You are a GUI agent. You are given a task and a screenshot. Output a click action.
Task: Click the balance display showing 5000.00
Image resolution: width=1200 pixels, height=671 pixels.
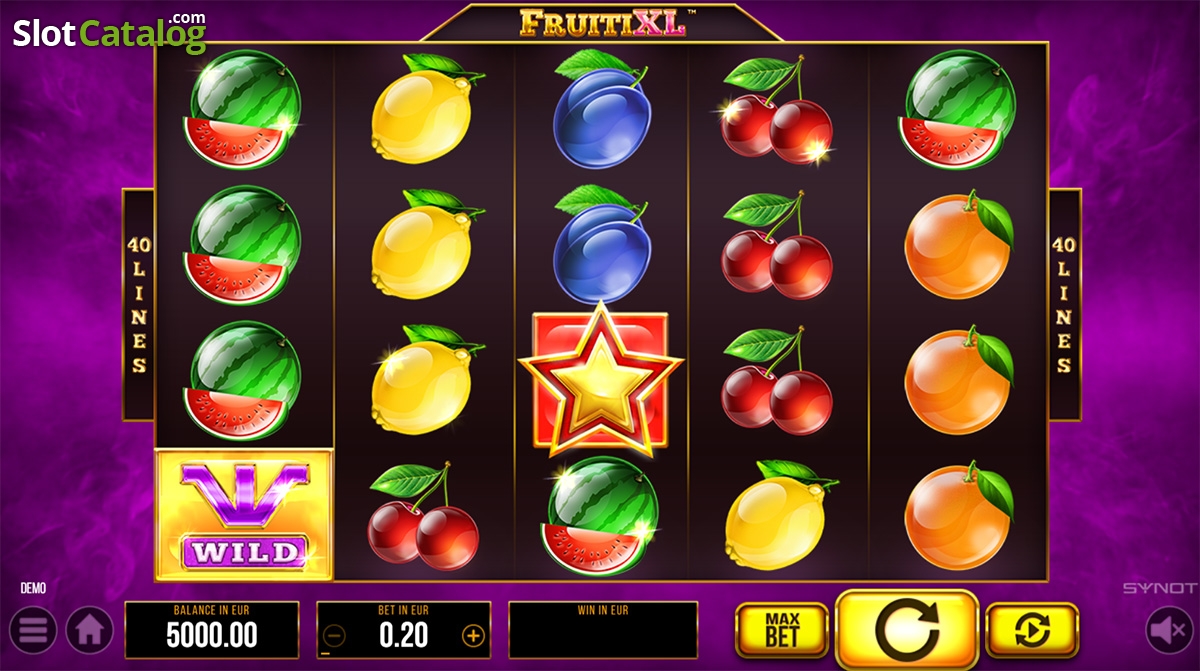[x=212, y=629]
